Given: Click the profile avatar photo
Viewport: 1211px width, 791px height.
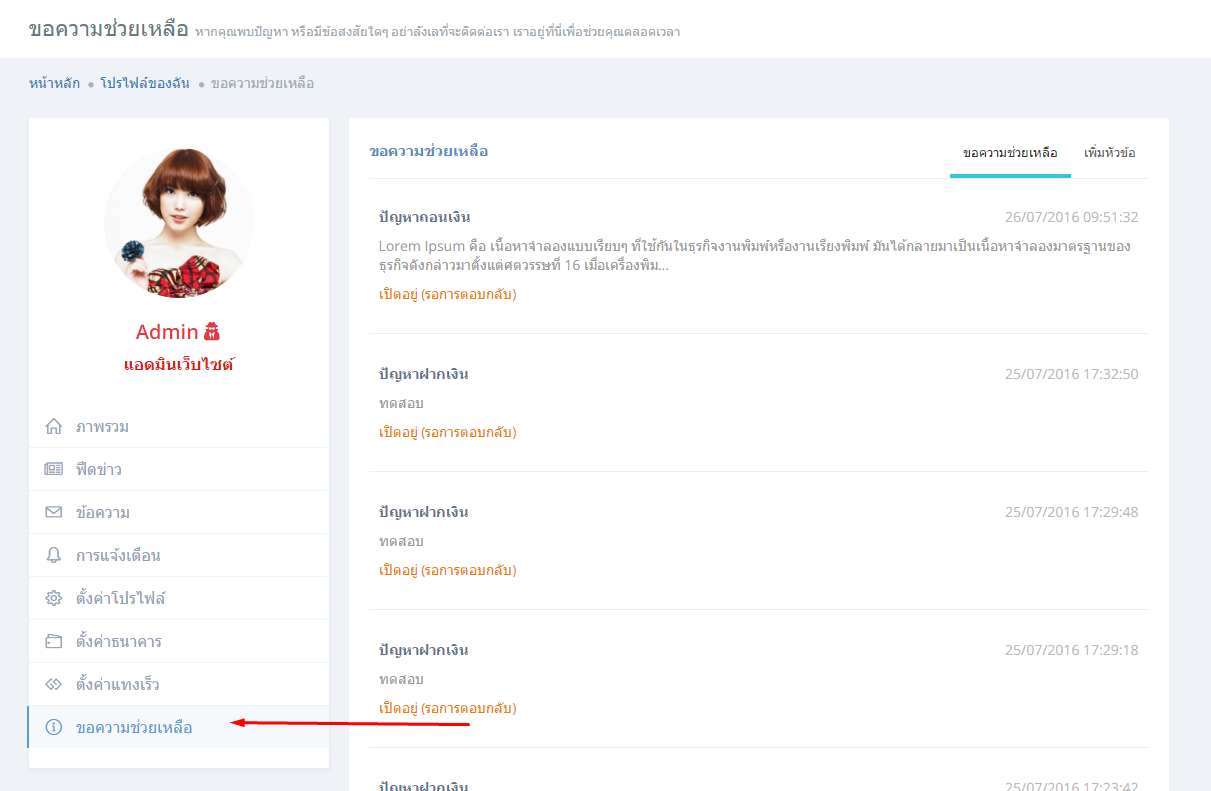Looking at the screenshot, I should click(x=179, y=223).
